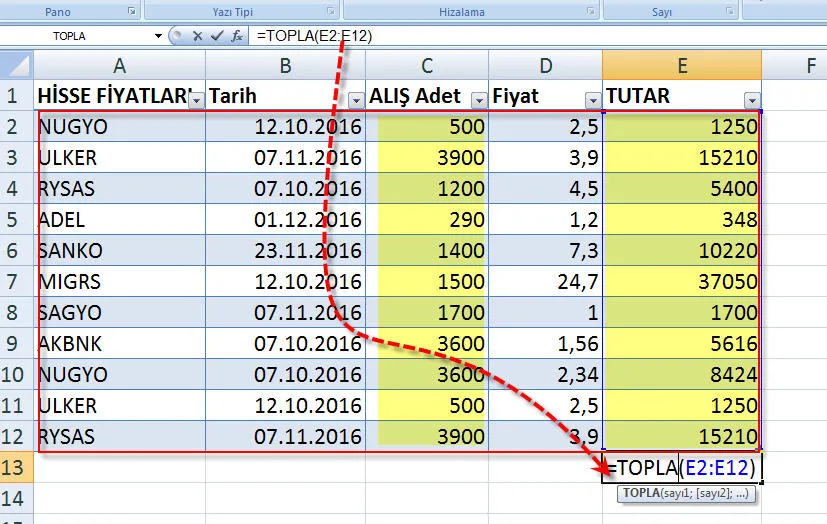Image resolution: width=827 pixels, height=524 pixels.
Task: Open Yazı Tipi dialog launcher
Action: pyautogui.click(x=331, y=12)
